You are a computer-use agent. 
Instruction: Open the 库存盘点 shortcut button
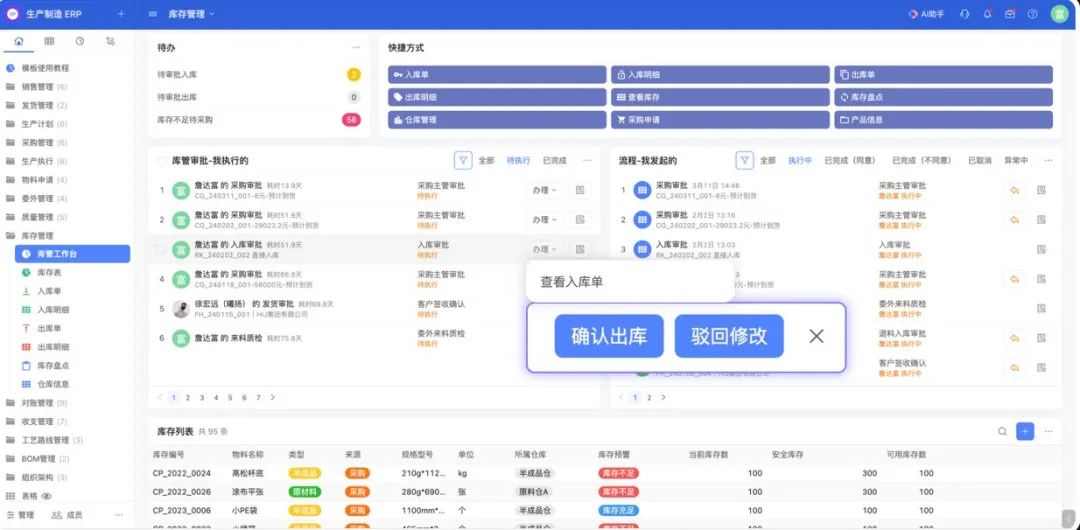point(944,97)
